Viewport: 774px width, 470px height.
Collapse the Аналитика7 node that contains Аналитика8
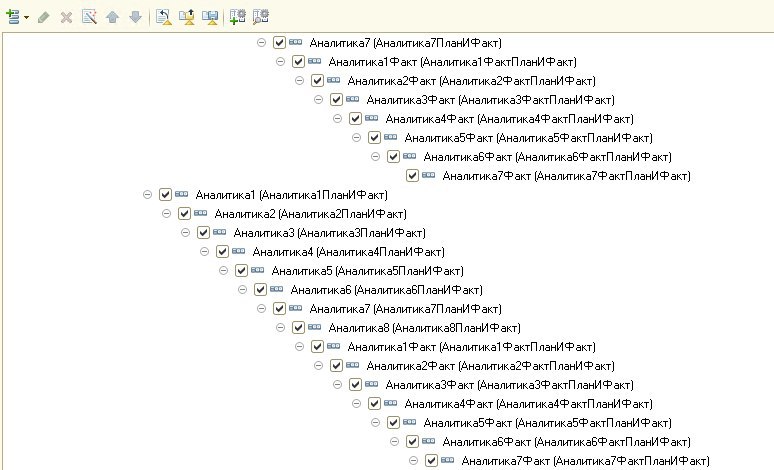(261, 309)
